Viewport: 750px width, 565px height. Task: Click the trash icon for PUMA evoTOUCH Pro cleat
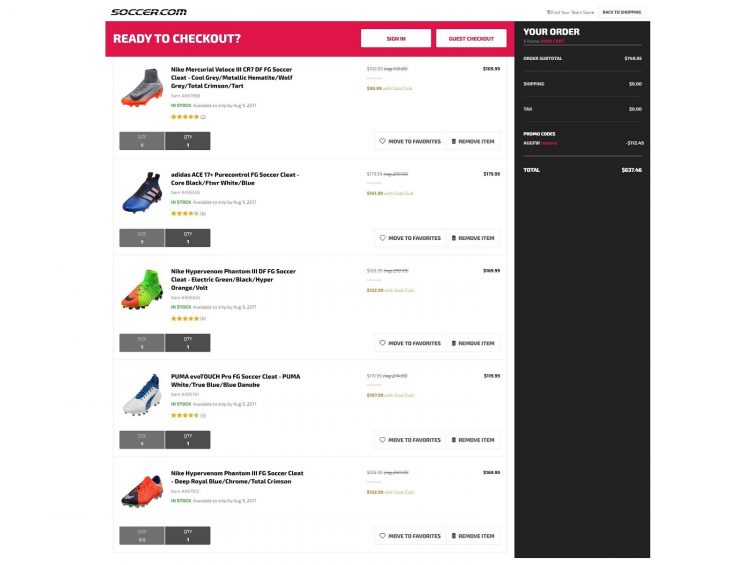454,440
